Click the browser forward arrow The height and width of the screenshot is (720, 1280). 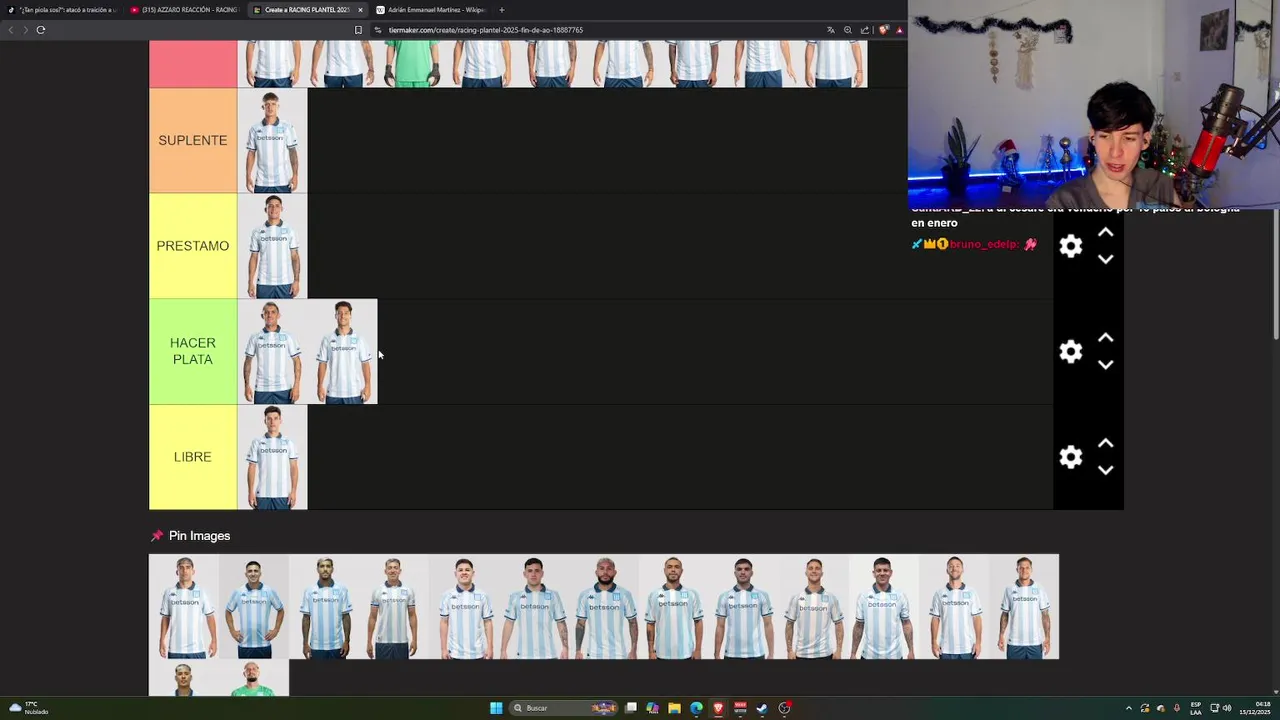click(x=25, y=30)
